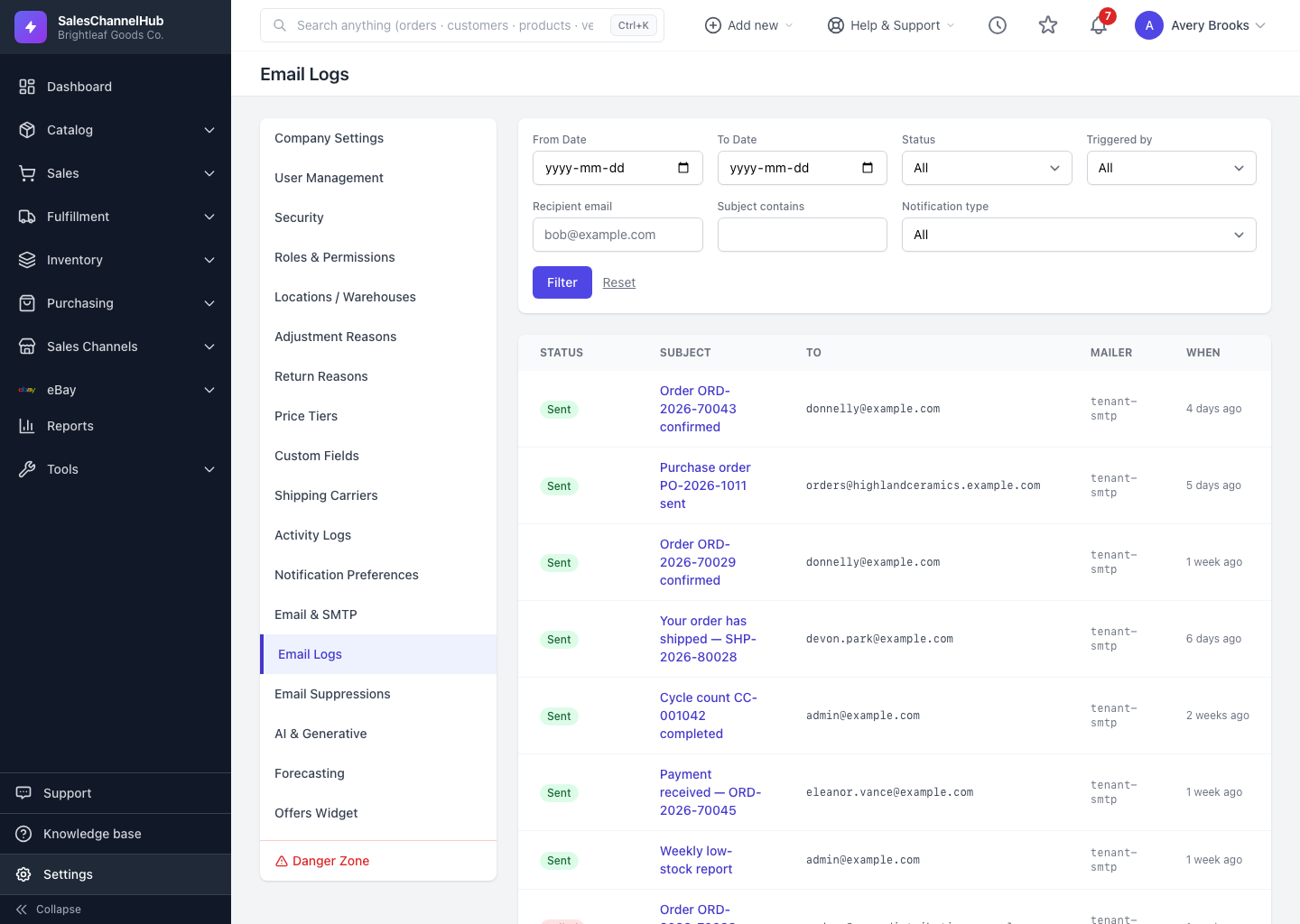Click the Tools wrench icon
The image size is (1300, 924).
point(27,469)
